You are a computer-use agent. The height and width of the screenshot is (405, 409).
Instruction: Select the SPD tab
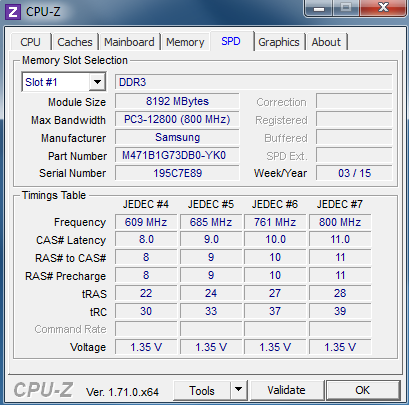pos(231,41)
